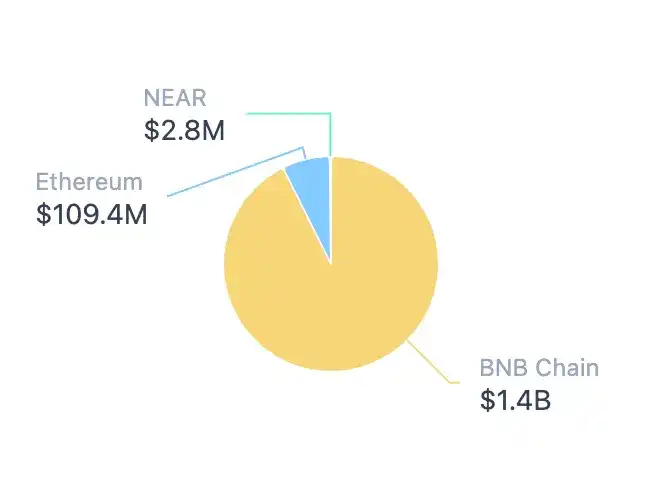Viewport: 654px width, 496px height.
Task: Click where the NEAR leader line meets the pie
Action: click(x=330, y=157)
